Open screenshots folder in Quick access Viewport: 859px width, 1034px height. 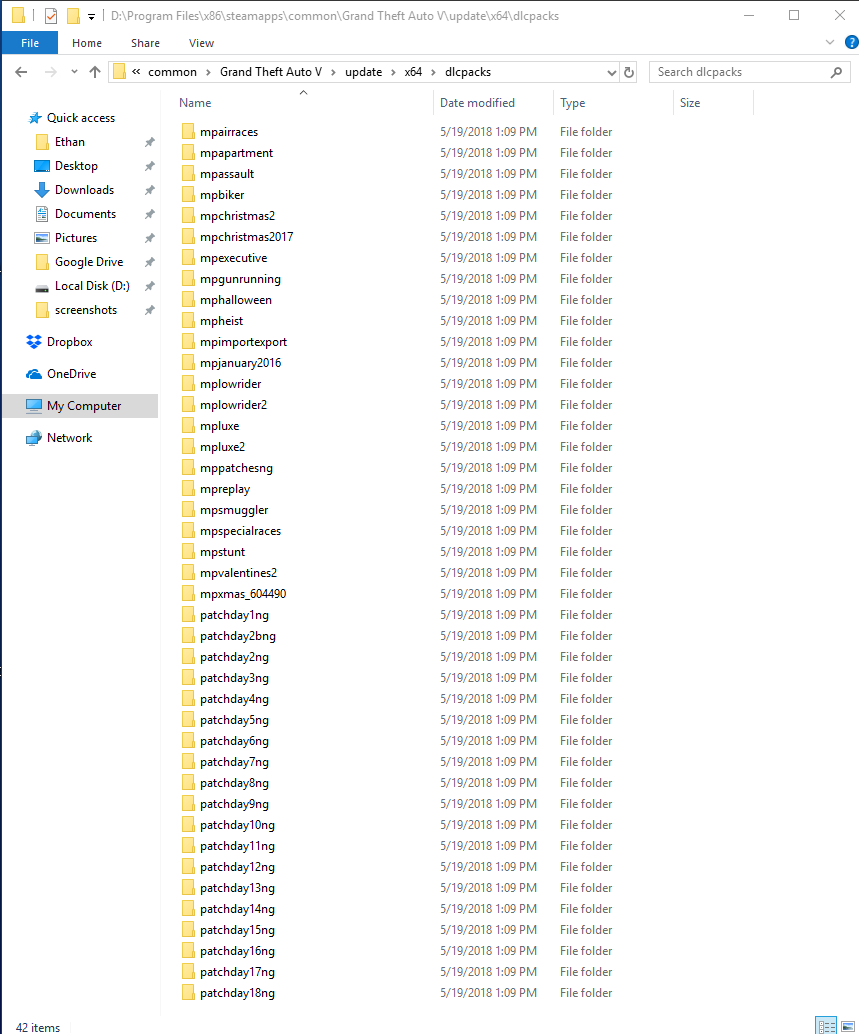point(86,310)
